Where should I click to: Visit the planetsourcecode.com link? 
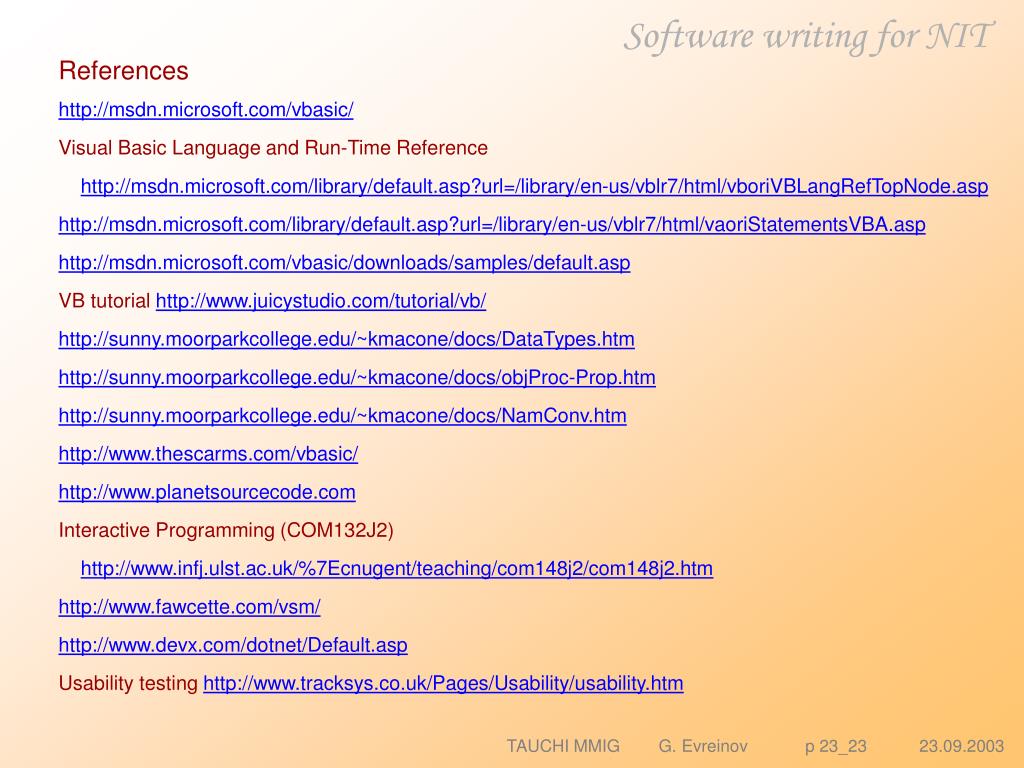[x=207, y=492]
